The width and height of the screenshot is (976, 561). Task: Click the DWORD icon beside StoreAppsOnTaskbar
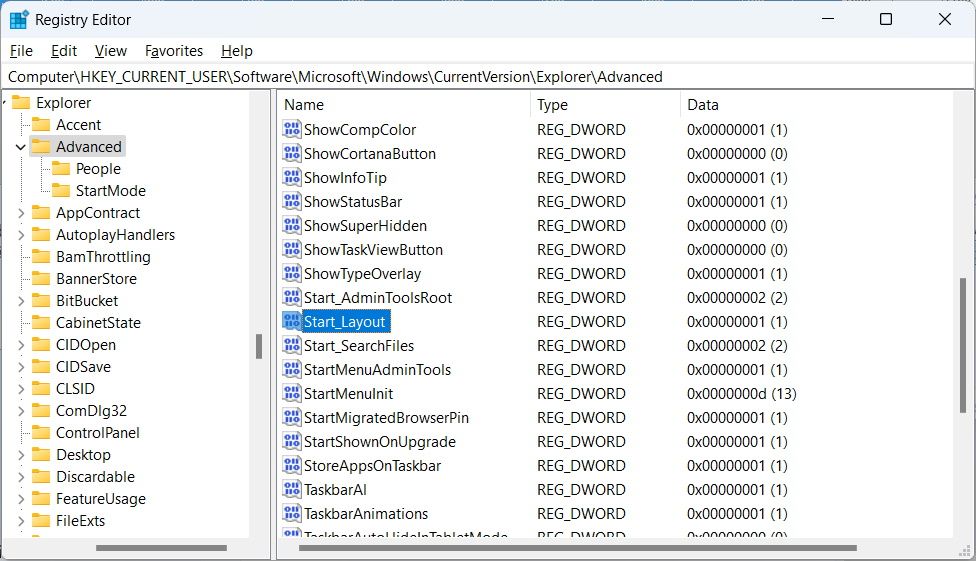click(291, 465)
